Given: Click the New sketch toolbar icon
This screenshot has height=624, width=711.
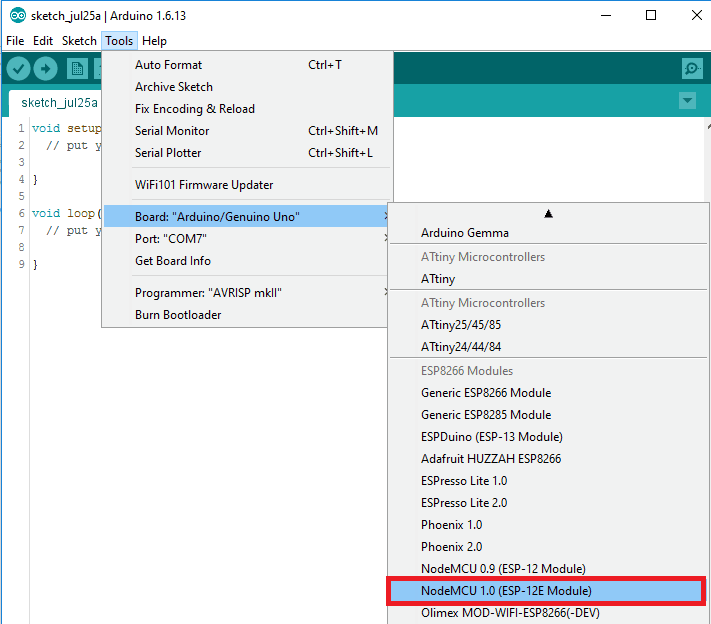Looking at the screenshot, I should click(77, 69).
